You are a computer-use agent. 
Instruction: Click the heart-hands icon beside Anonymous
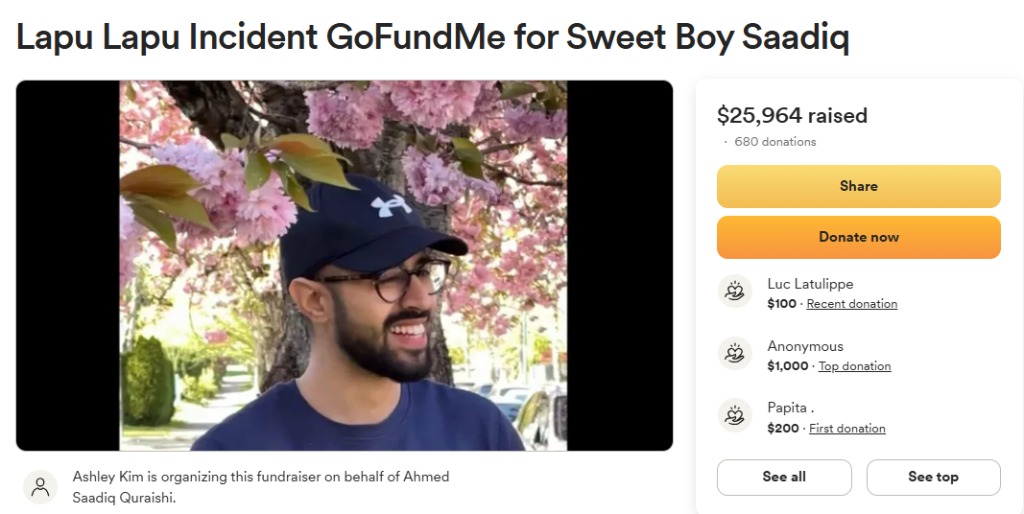[735, 353]
